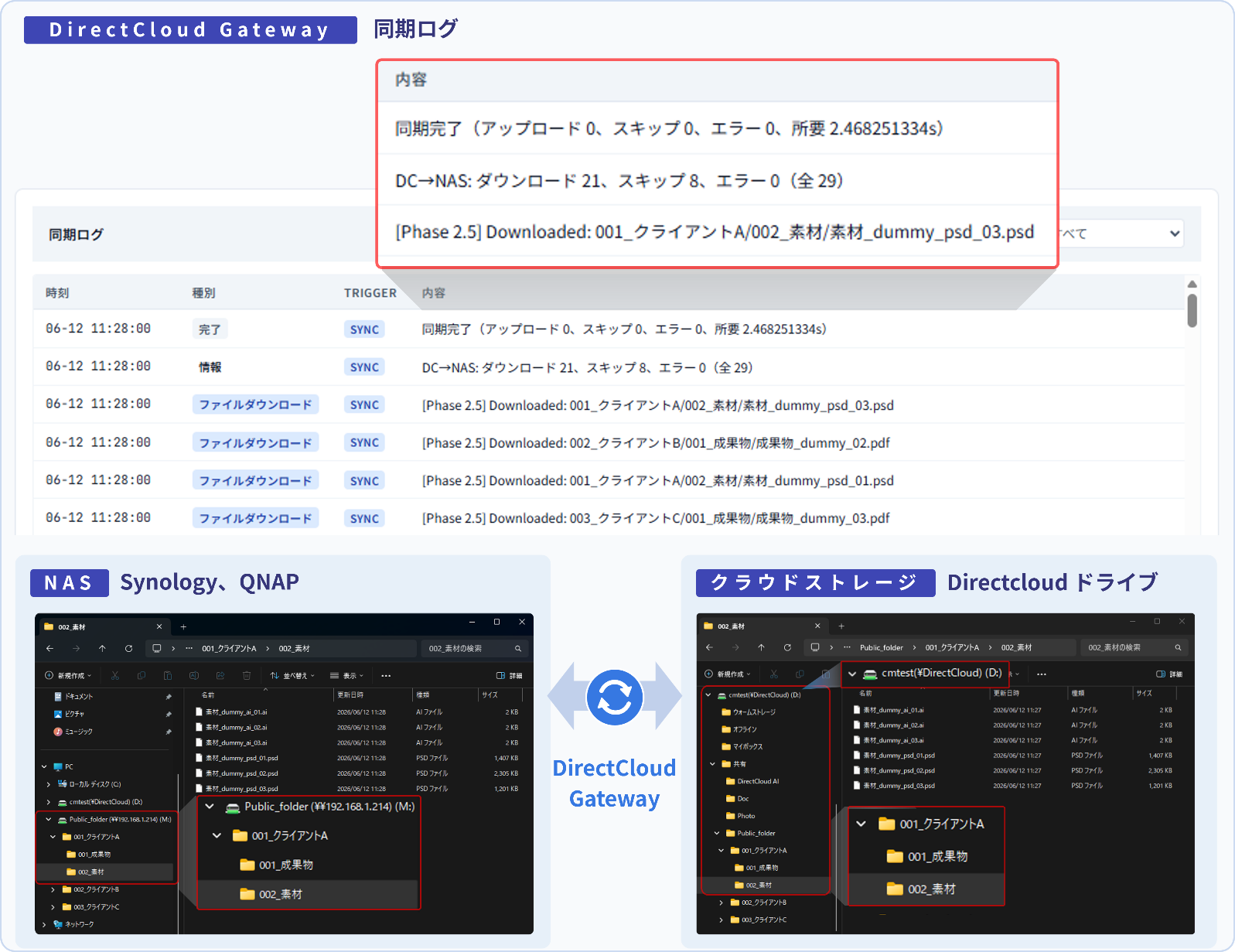Open three-dot more menu in cloud storage Explorer
Image resolution: width=1235 pixels, height=952 pixels.
click(1042, 674)
